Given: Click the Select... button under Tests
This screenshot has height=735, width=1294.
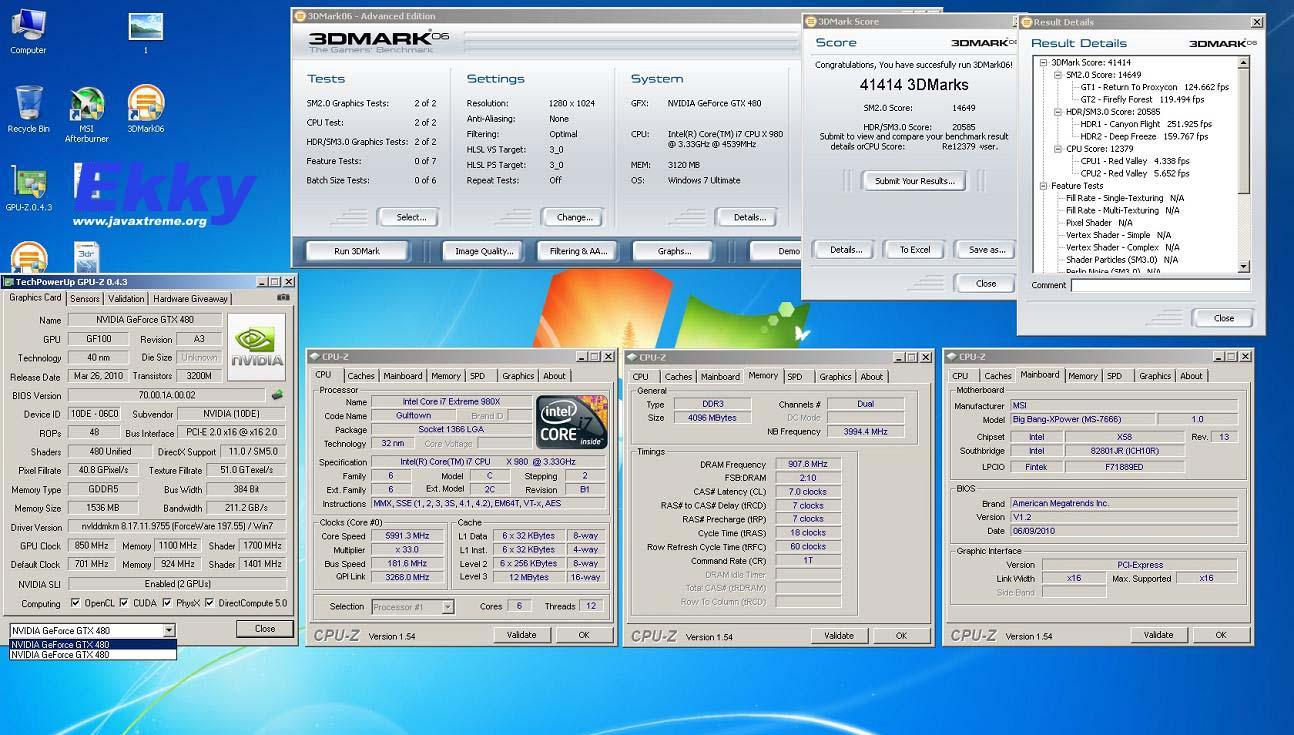Looking at the screenshot, I should (x=411, y=217).
